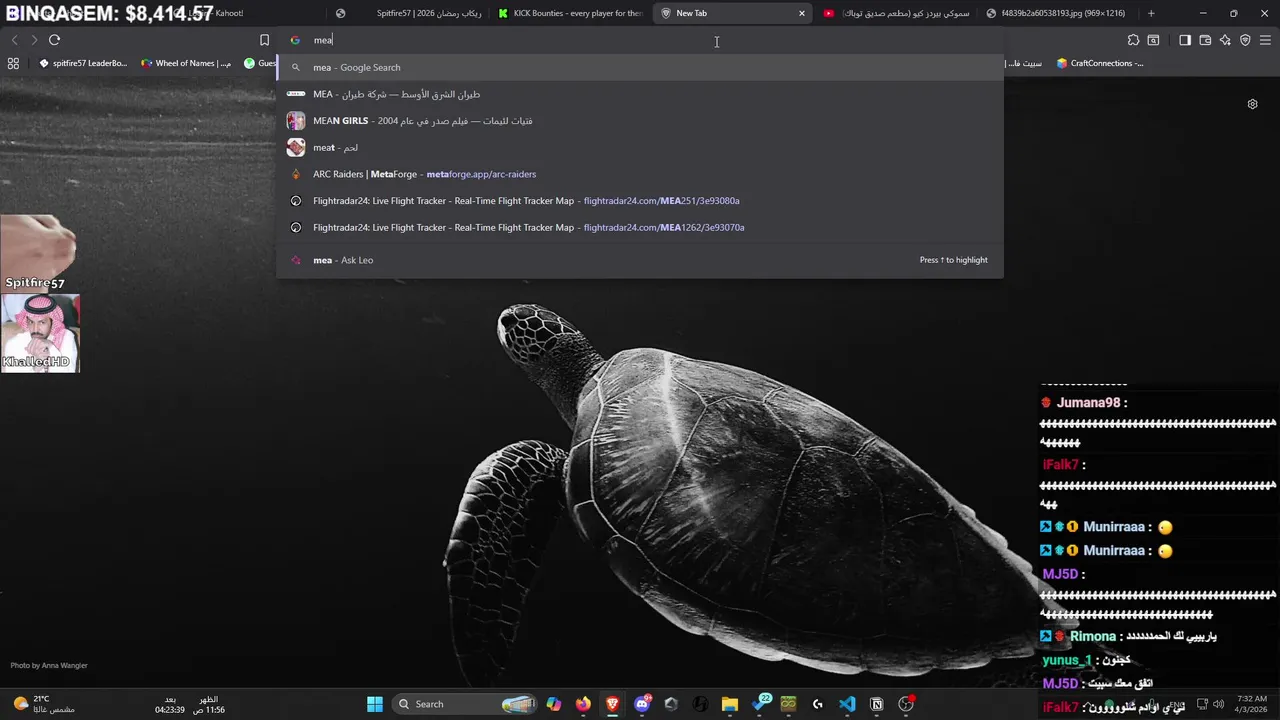Switch to the Spitfire57 2026 tab
The image size is (1280, 720).
pos(410,13)
